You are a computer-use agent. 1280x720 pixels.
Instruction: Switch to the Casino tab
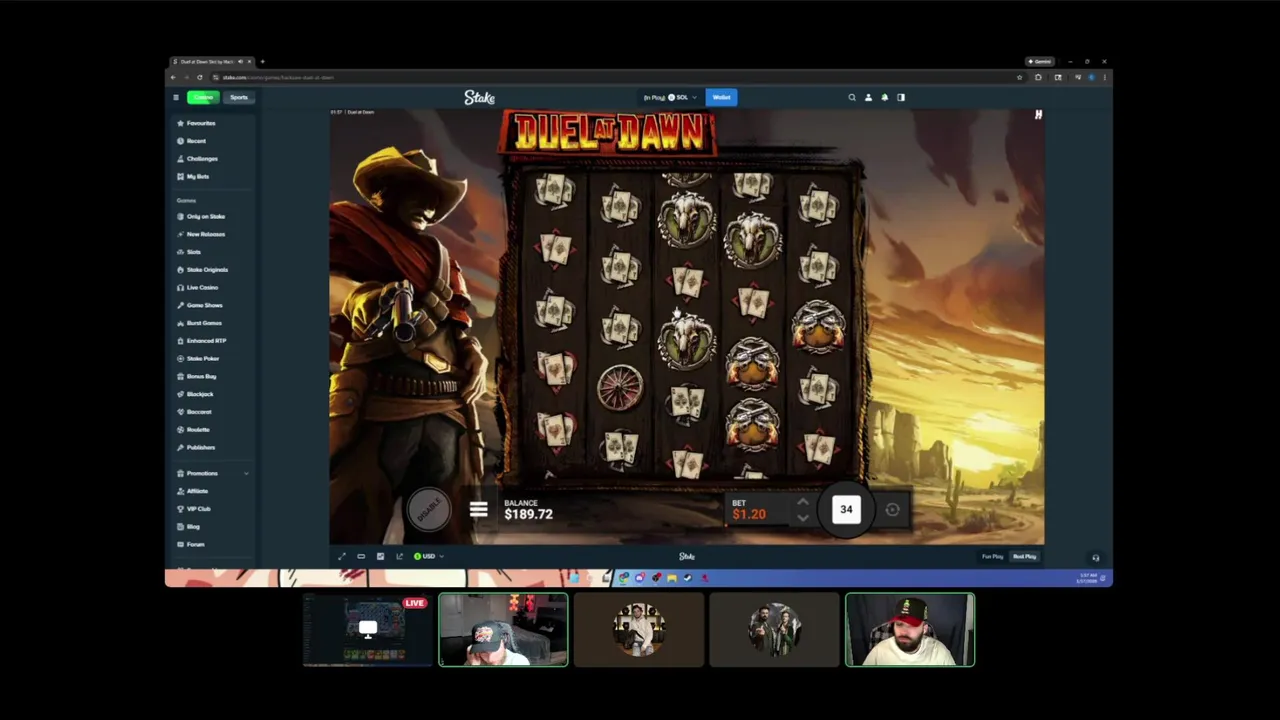[203, 97]
